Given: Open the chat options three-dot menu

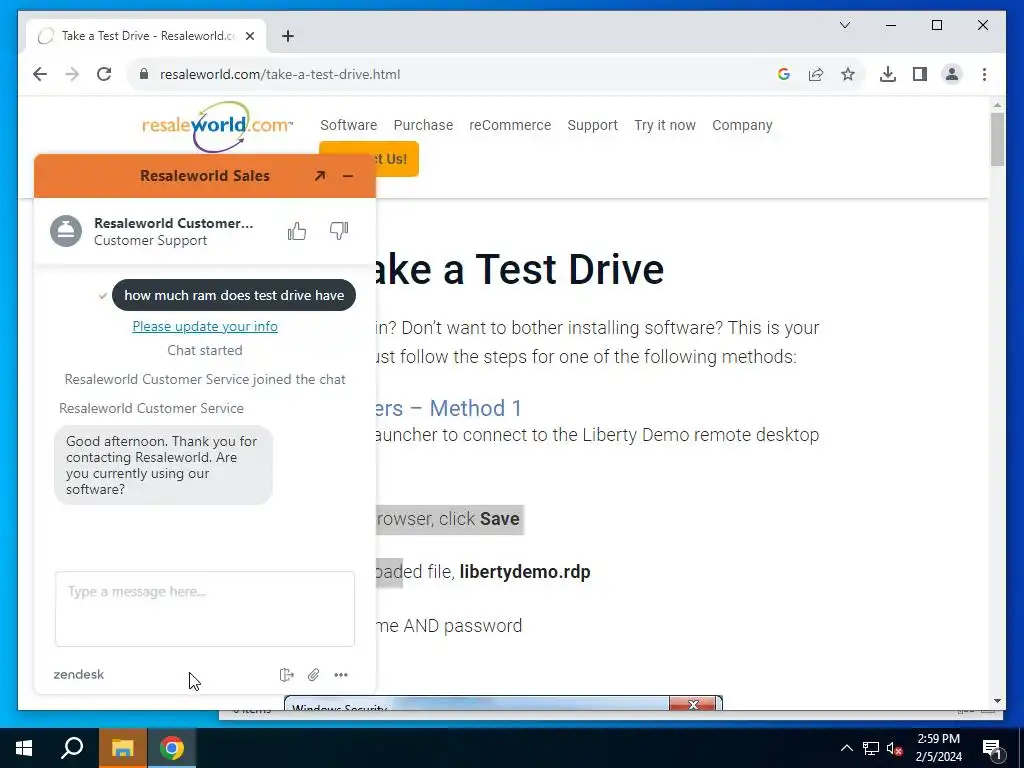Looking at the screenshot, I should [341, 675].
